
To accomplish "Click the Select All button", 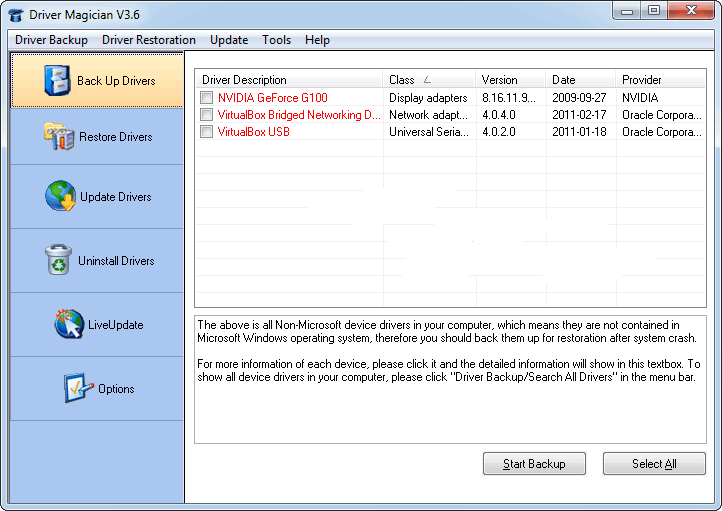I will point(654,464).
